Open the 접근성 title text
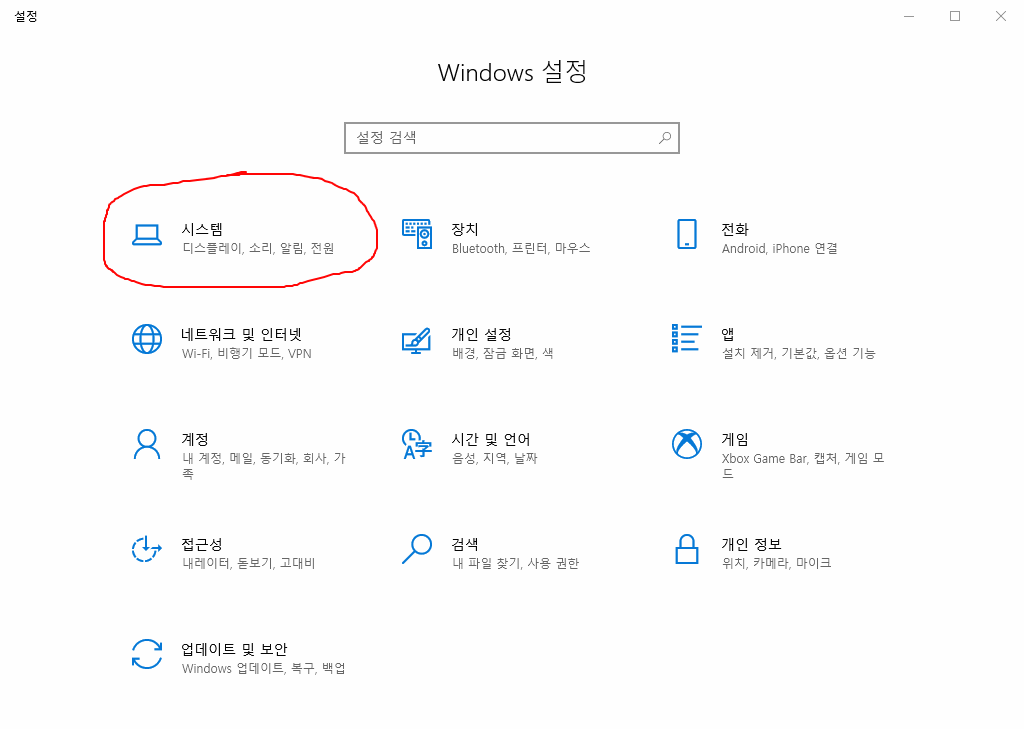Screen dimensions: 1024x729 tap(202, 544)
